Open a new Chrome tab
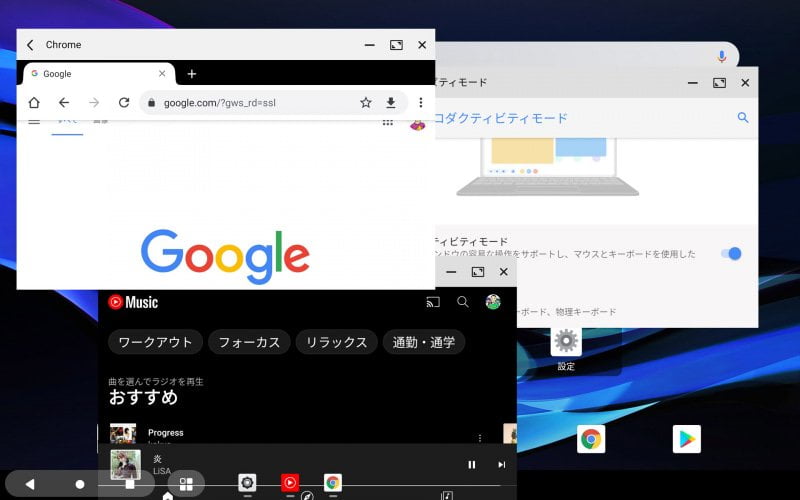 [x=192, y=74]
